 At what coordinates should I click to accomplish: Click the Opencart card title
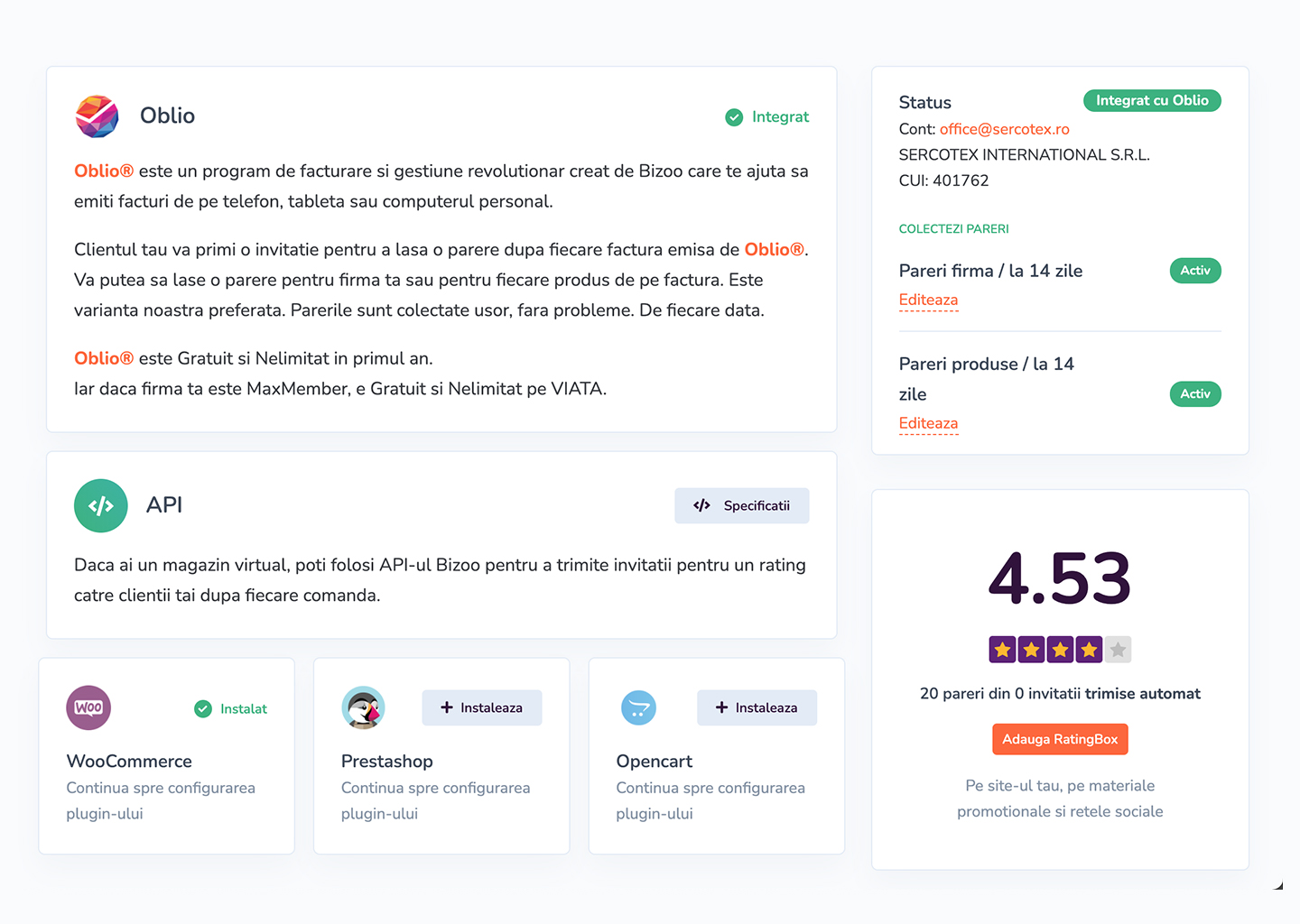[x=655, y=762]
